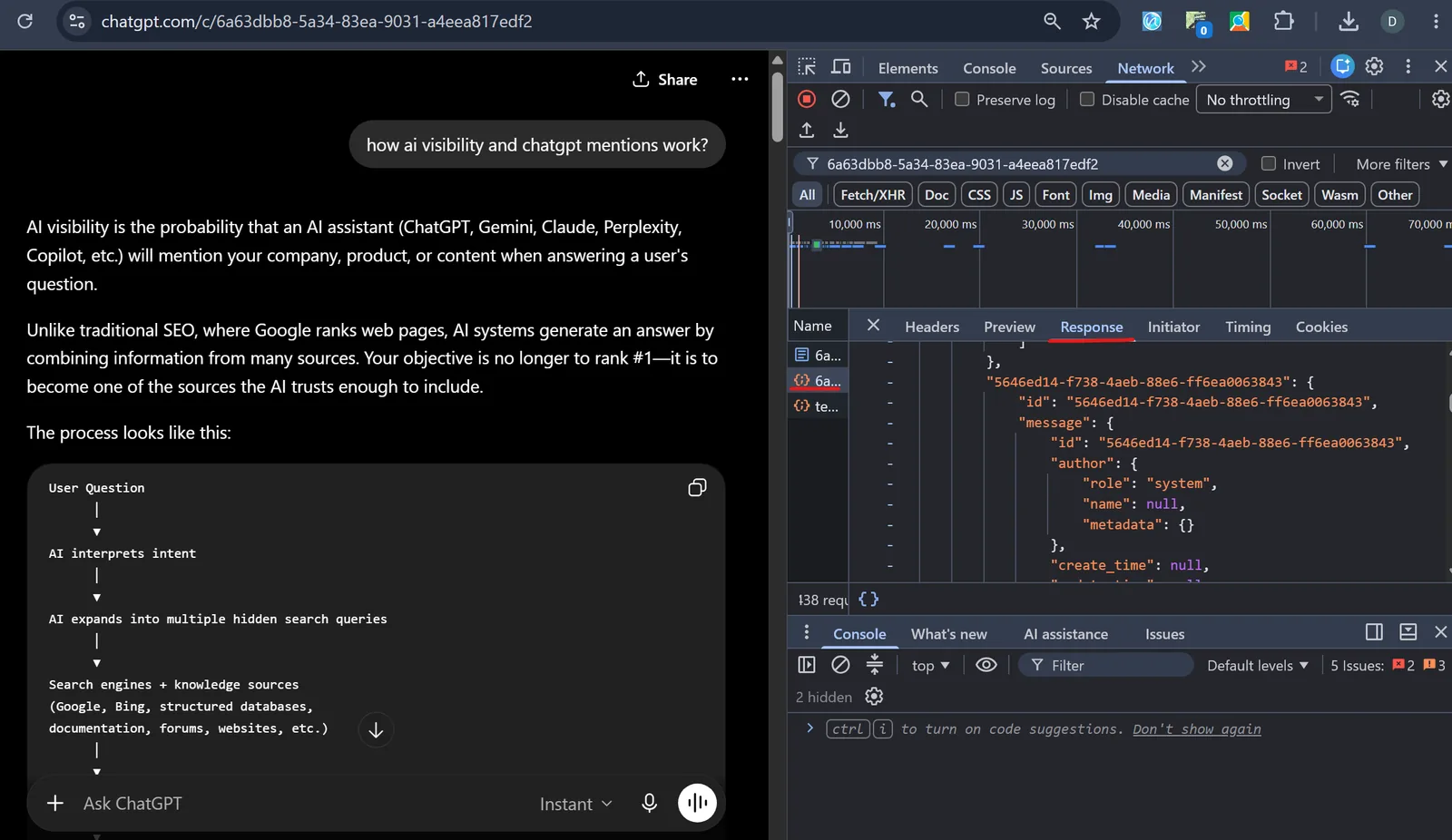The height and width of the screenshot is (840, 1452).
Task: Share the conversation with the Share button
Action: (665, 79)
